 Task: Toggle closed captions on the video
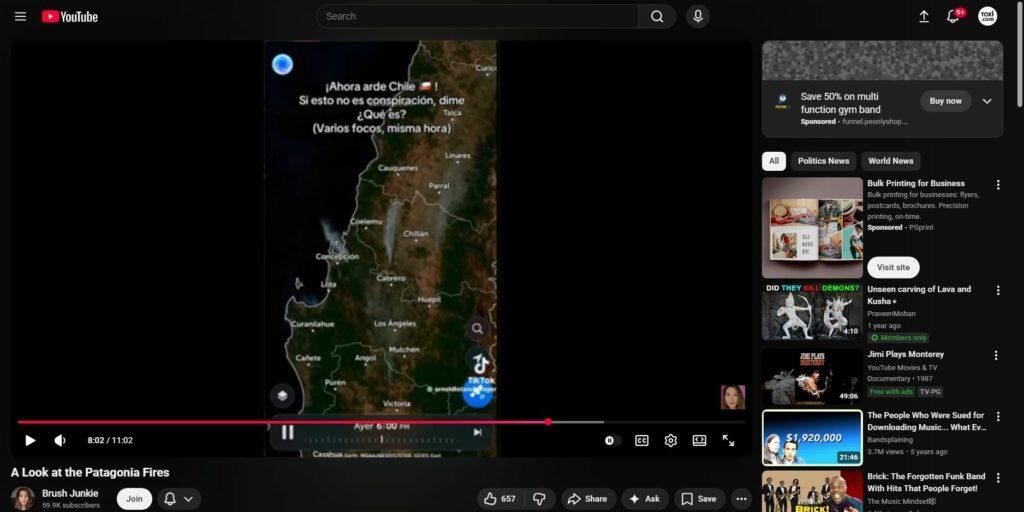click(642, 440)
